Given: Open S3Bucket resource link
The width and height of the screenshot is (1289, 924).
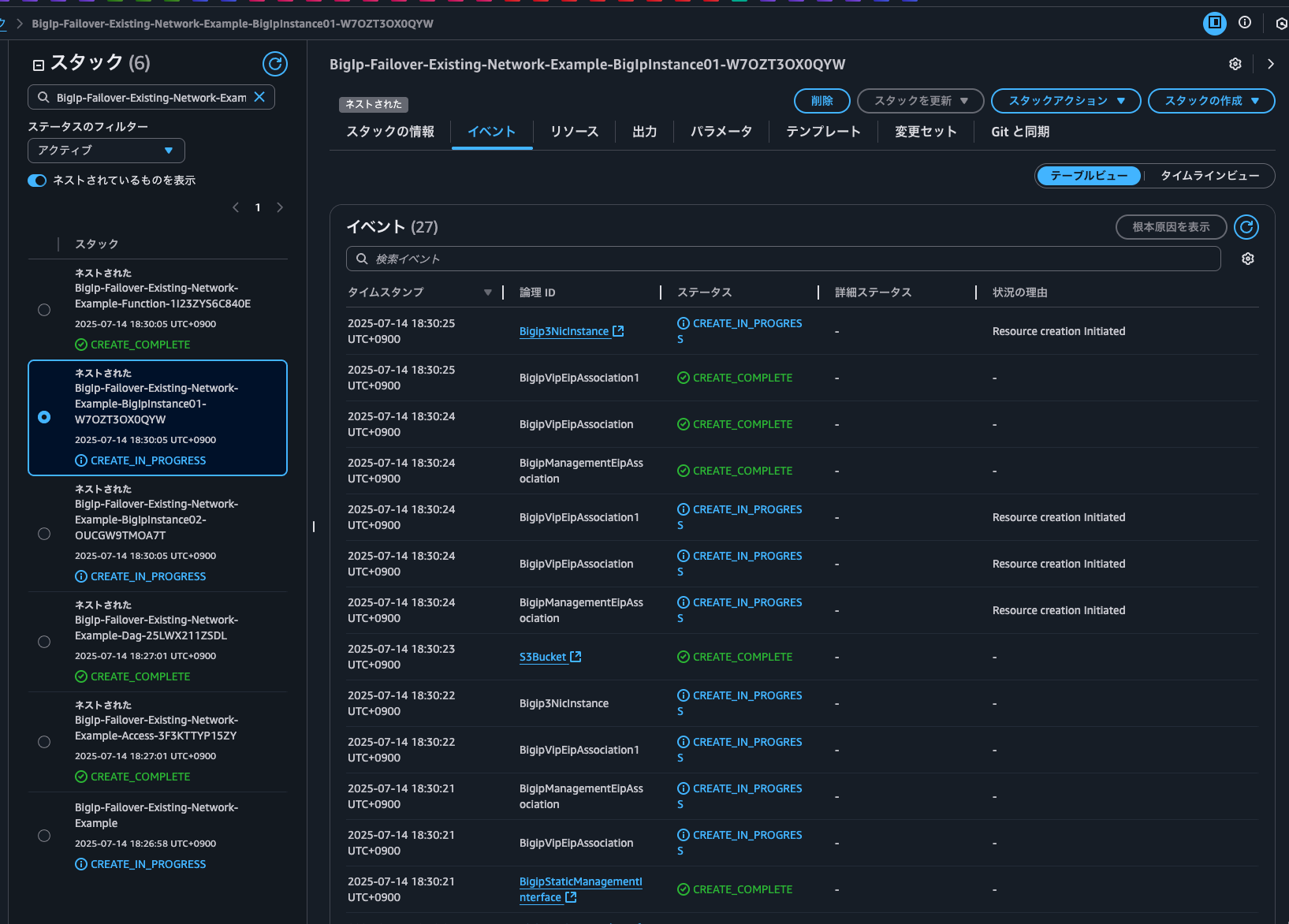Looking at the screenshot, I should pyautogui.click(x=542, y=657).
